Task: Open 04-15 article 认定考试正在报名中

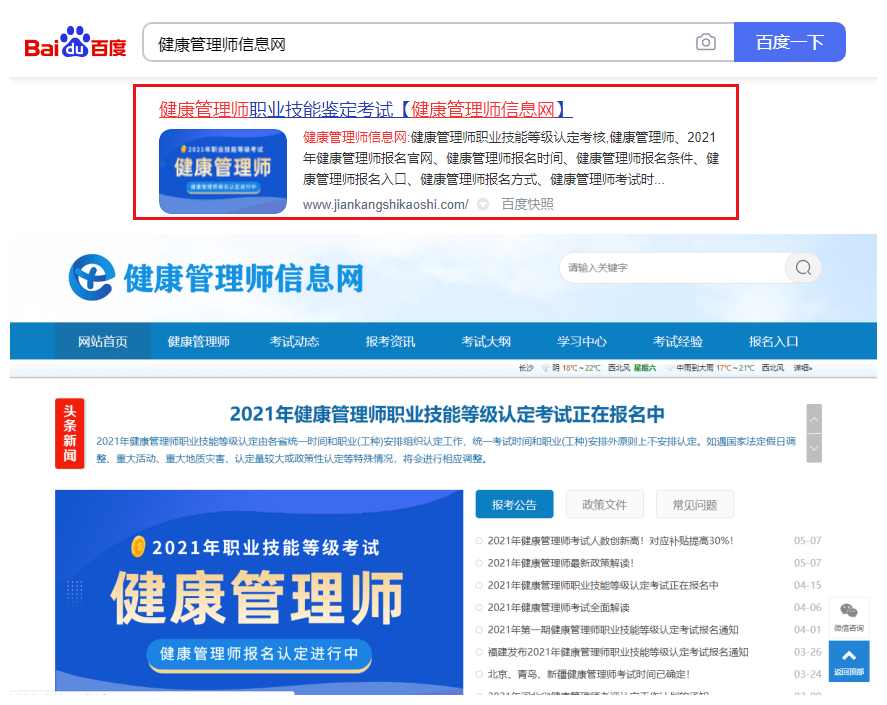Action: point(603,585)
